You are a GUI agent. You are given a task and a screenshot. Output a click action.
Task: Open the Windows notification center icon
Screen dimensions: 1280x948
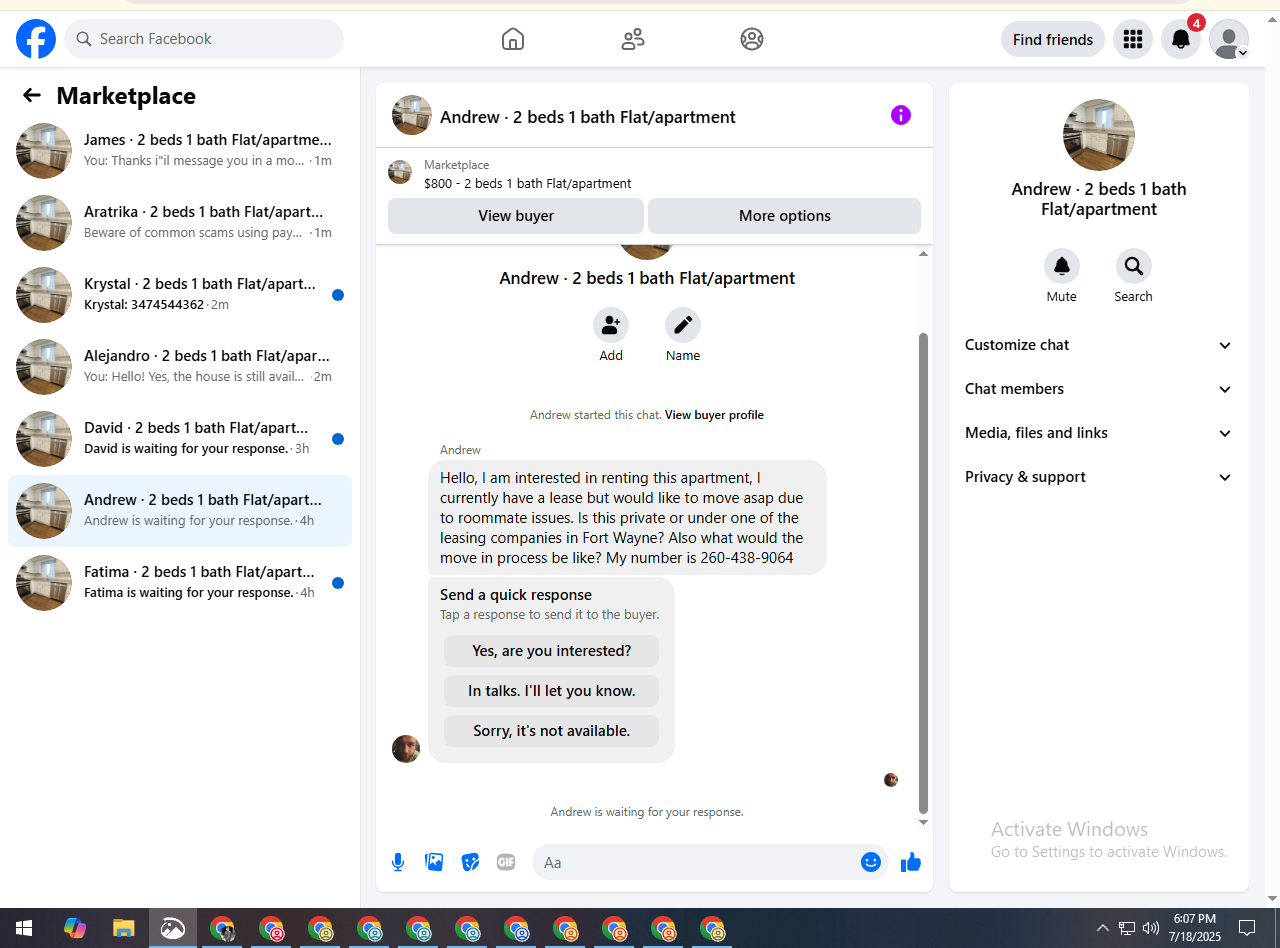pyautogui.click(x=1247, y=928)
